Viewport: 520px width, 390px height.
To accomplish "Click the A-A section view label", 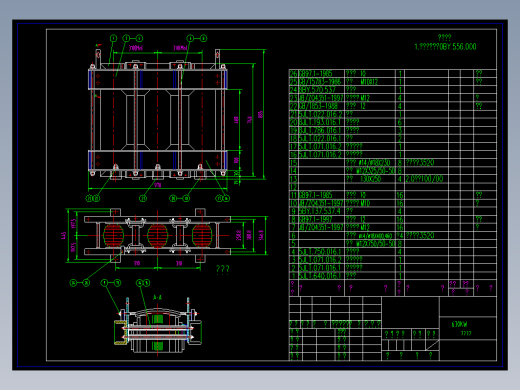I will click(157, 297).
